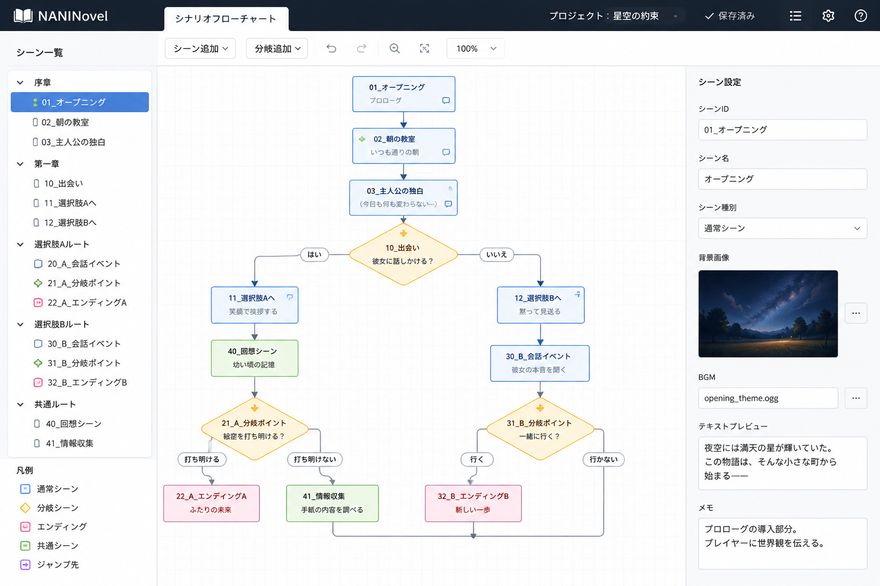Click the starry sky background thumbnail
Image resolution: width=880 pixels, height=586 pixels.
[768, 314]
